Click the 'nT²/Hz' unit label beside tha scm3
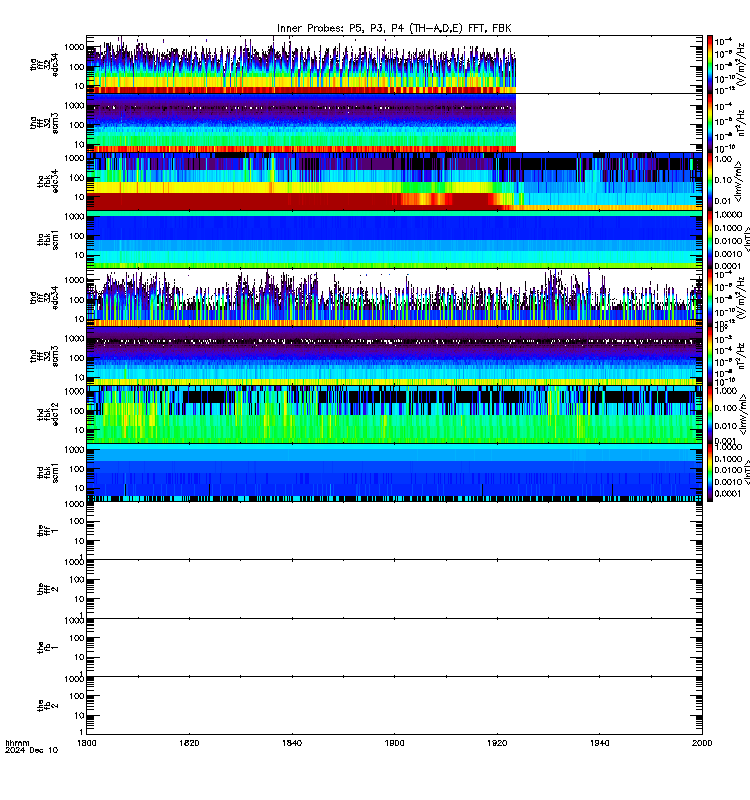 click(x=742, y=123)
